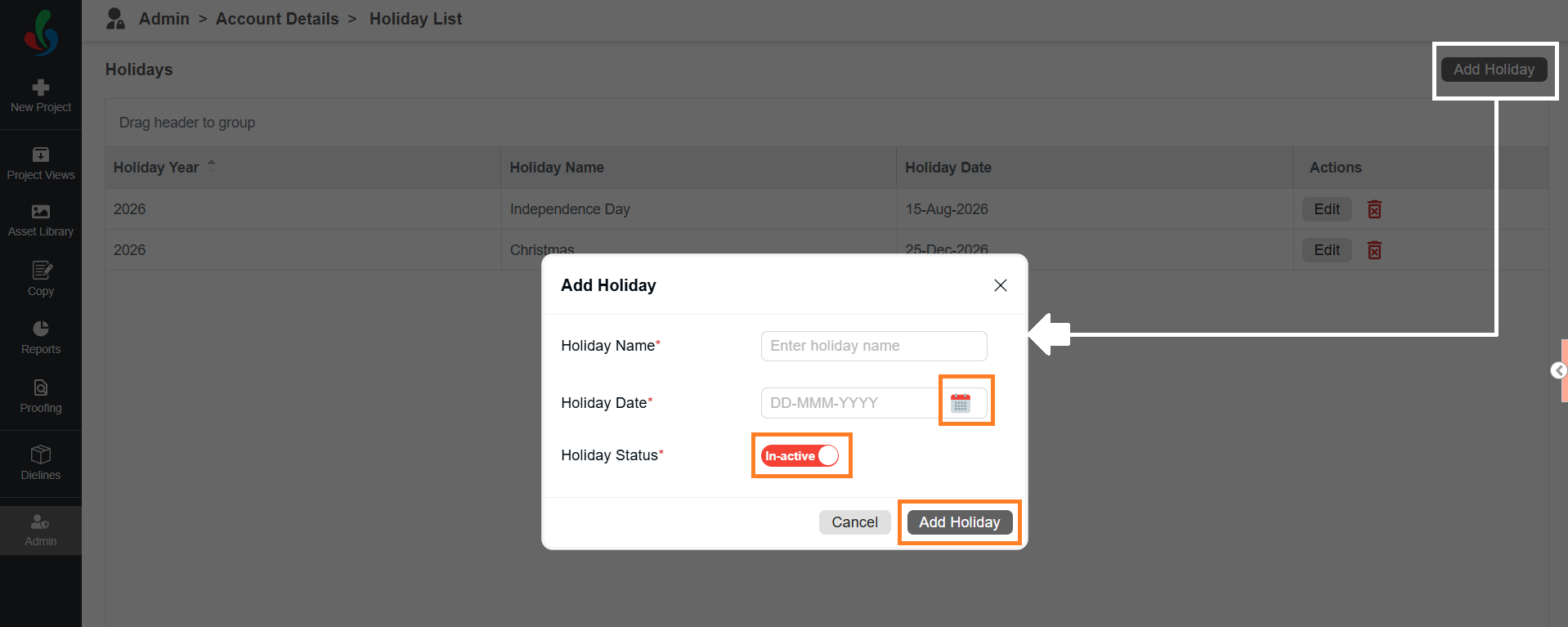
Task: Go to Reports in sidebar
Action: [x=41, y=338]
